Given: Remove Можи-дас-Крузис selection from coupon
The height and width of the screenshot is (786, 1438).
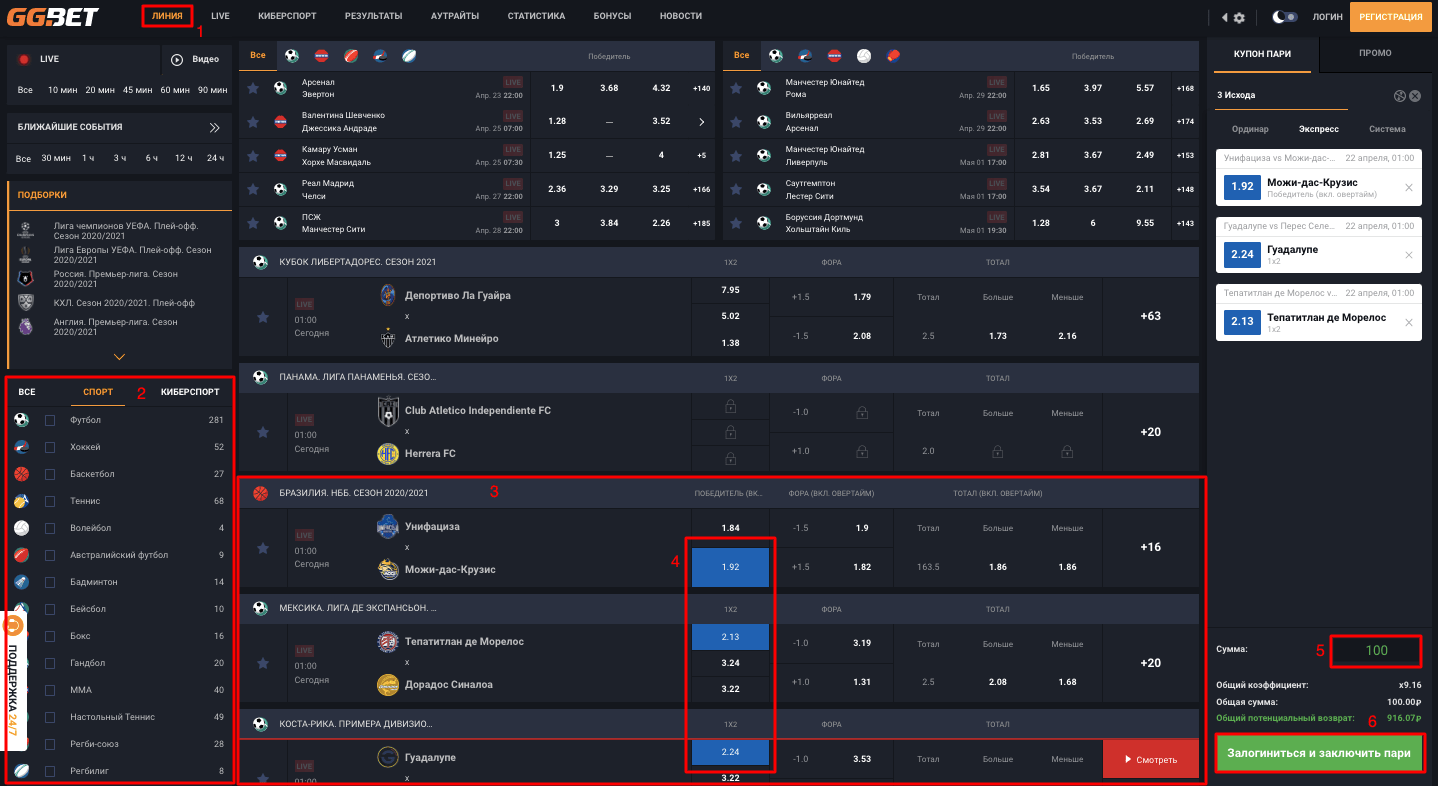Looking at the screenshot, I should click(x=1409, y=187).
